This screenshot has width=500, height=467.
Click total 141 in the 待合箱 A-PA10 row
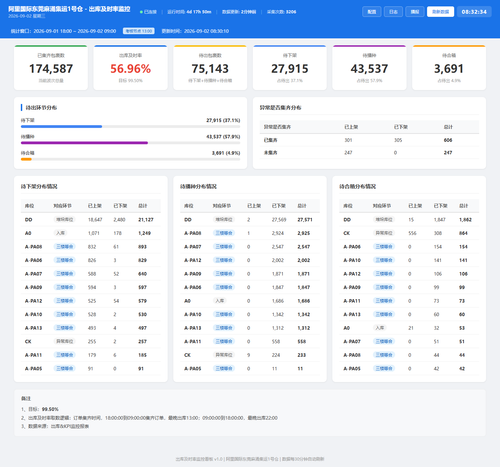coord(463,260)
